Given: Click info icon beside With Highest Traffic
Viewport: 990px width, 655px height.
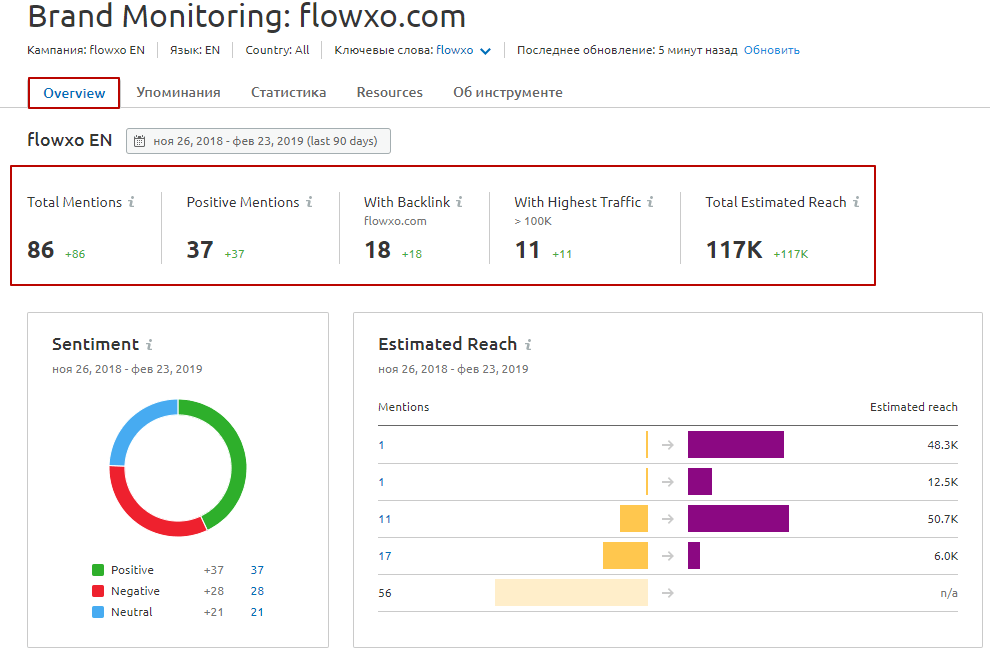Looking at the screenshot, I should pyautogui.click(x=650, y=202).
